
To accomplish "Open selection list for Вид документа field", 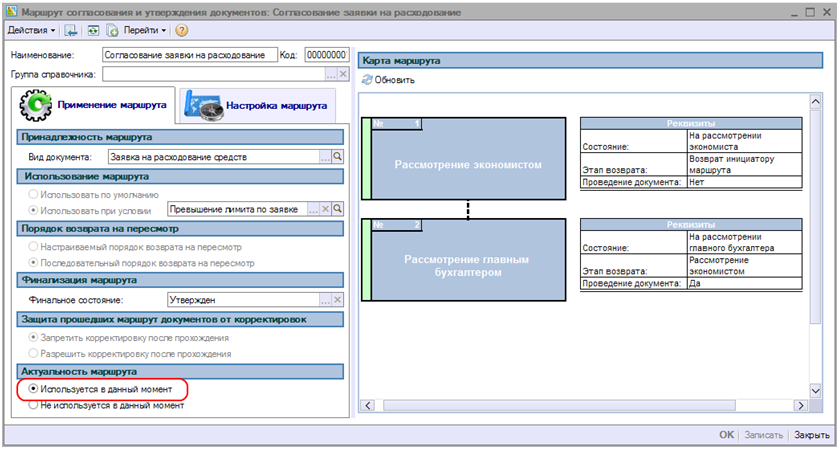I will [x=324, y=157].
